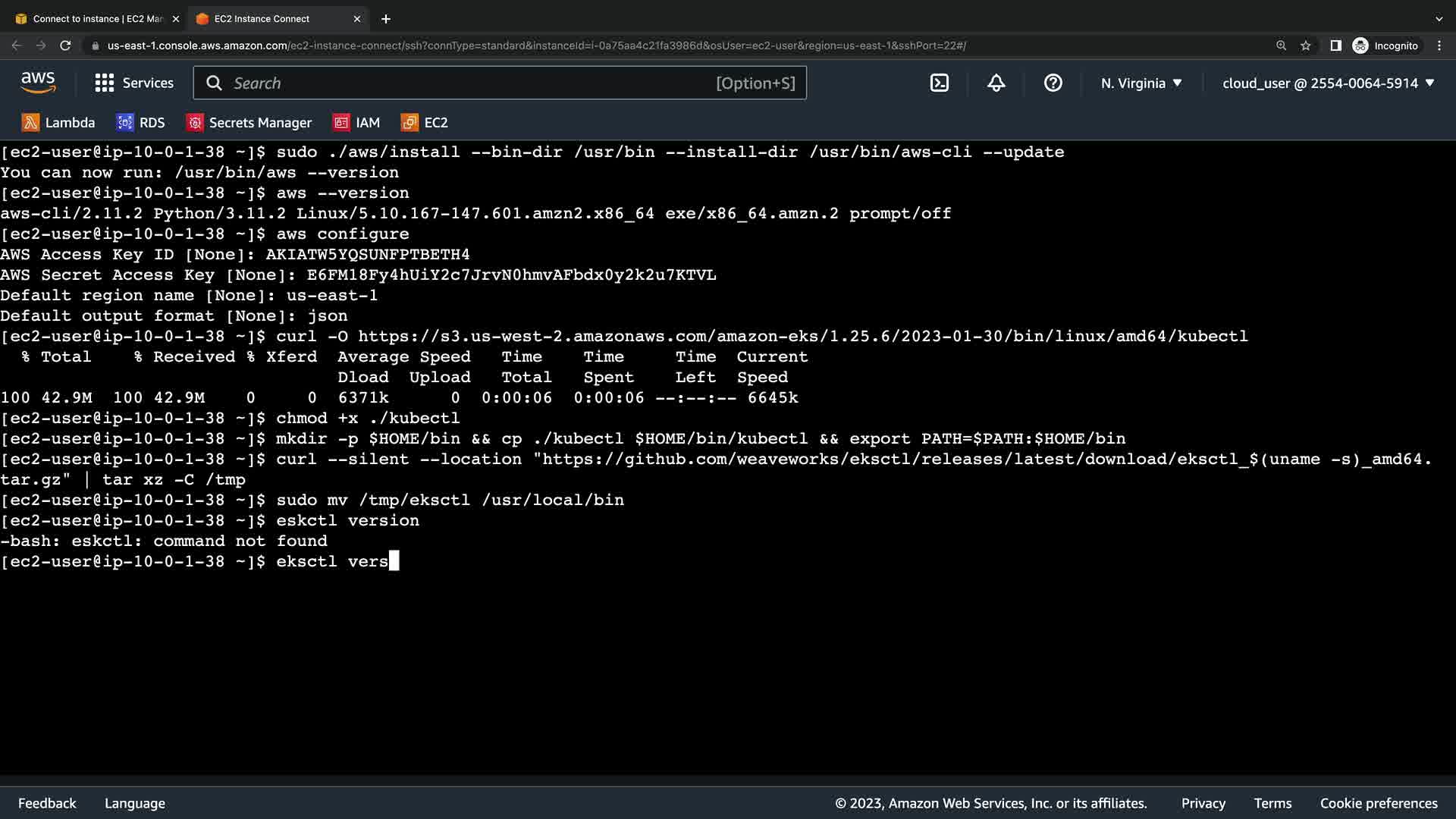The height and width of the screenshot is (819, 1456).
Task: Open Cookie preferences link
Action: point(1378,803)
